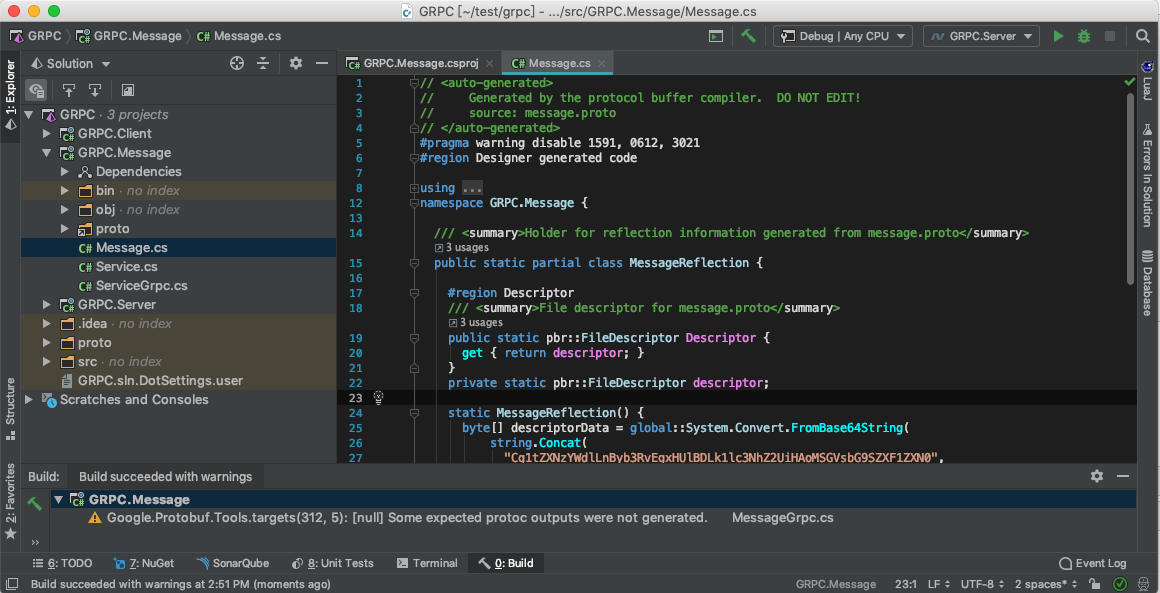Screen dimensions: 1160x593
Task: Open the SonarQube tool tab
Action: (233, 563)
